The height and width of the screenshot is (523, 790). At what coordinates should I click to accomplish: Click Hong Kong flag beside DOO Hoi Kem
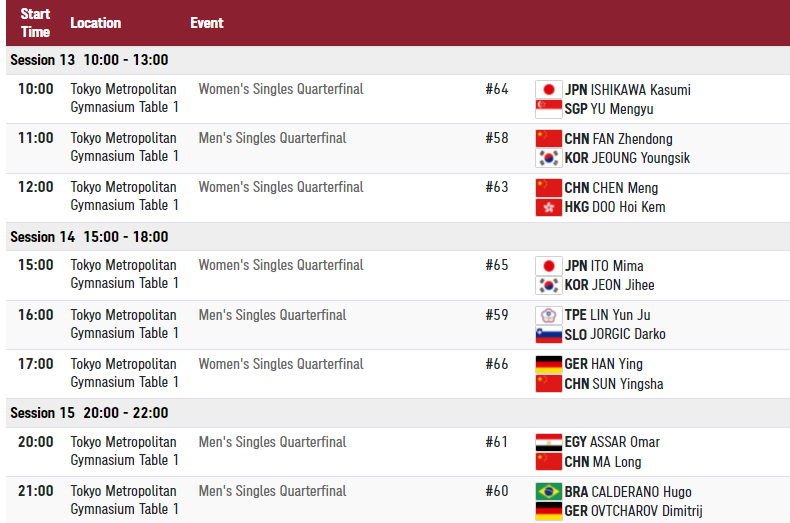548,207
